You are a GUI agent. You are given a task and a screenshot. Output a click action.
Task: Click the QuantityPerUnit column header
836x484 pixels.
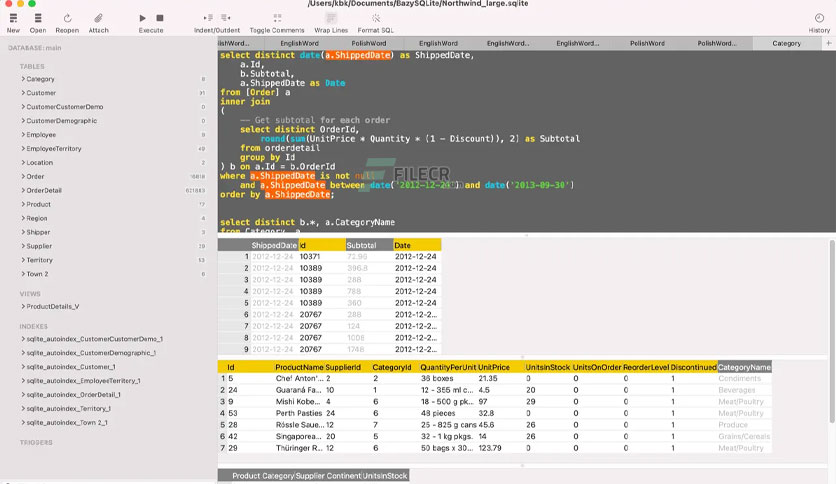tap(448, 367)
